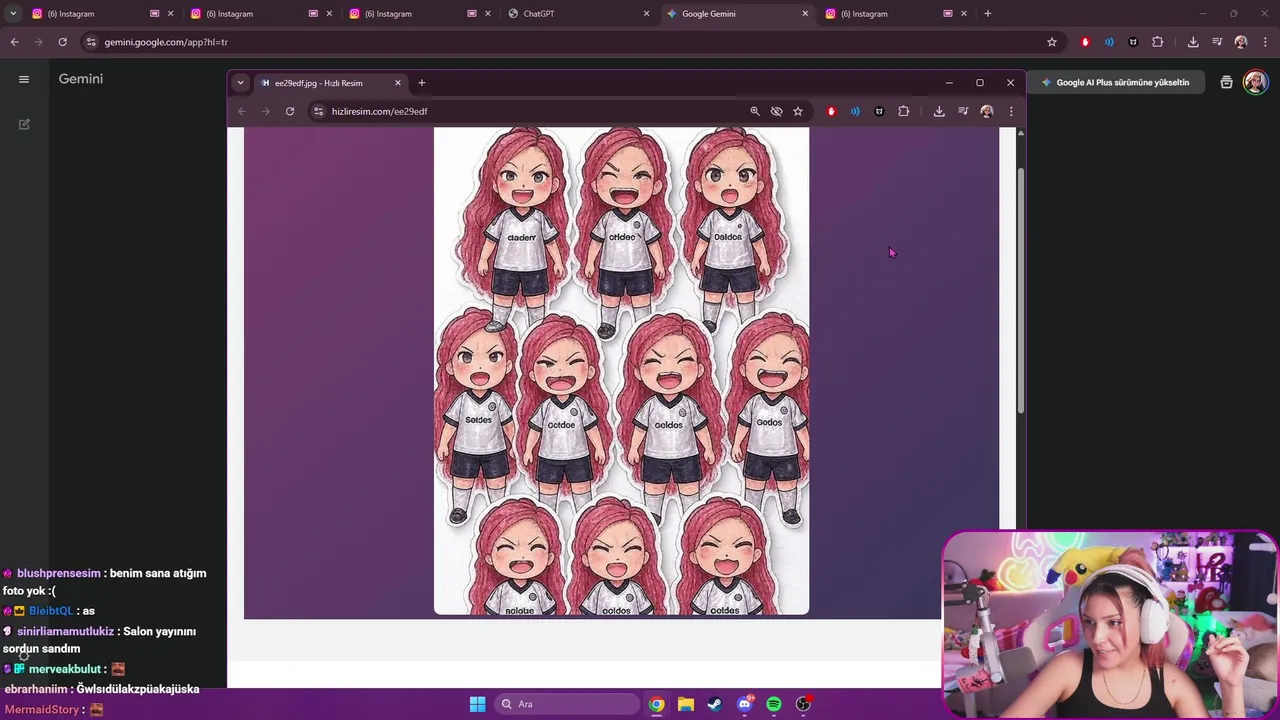Click the red-haired chibi sticker image
Screen dimensions: 1280x720
pos(621,371)
